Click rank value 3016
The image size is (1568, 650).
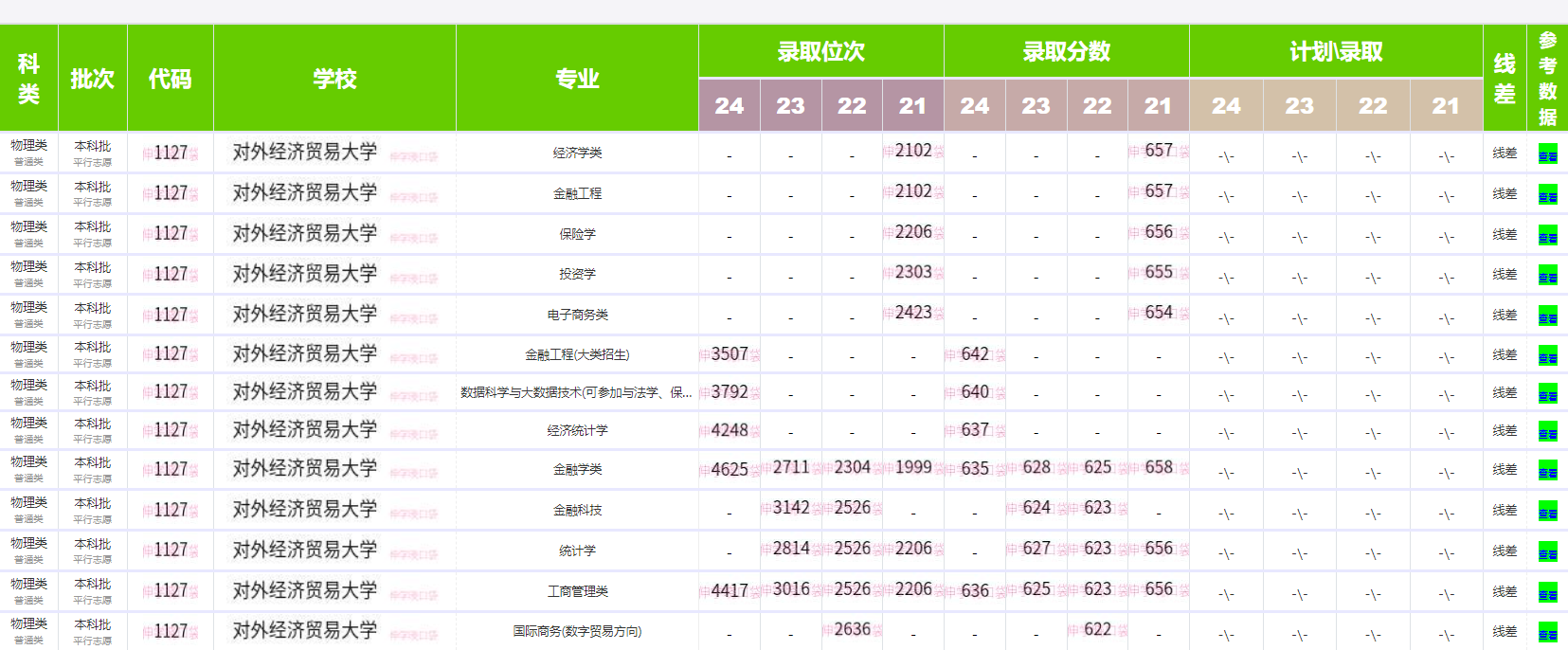791,588
